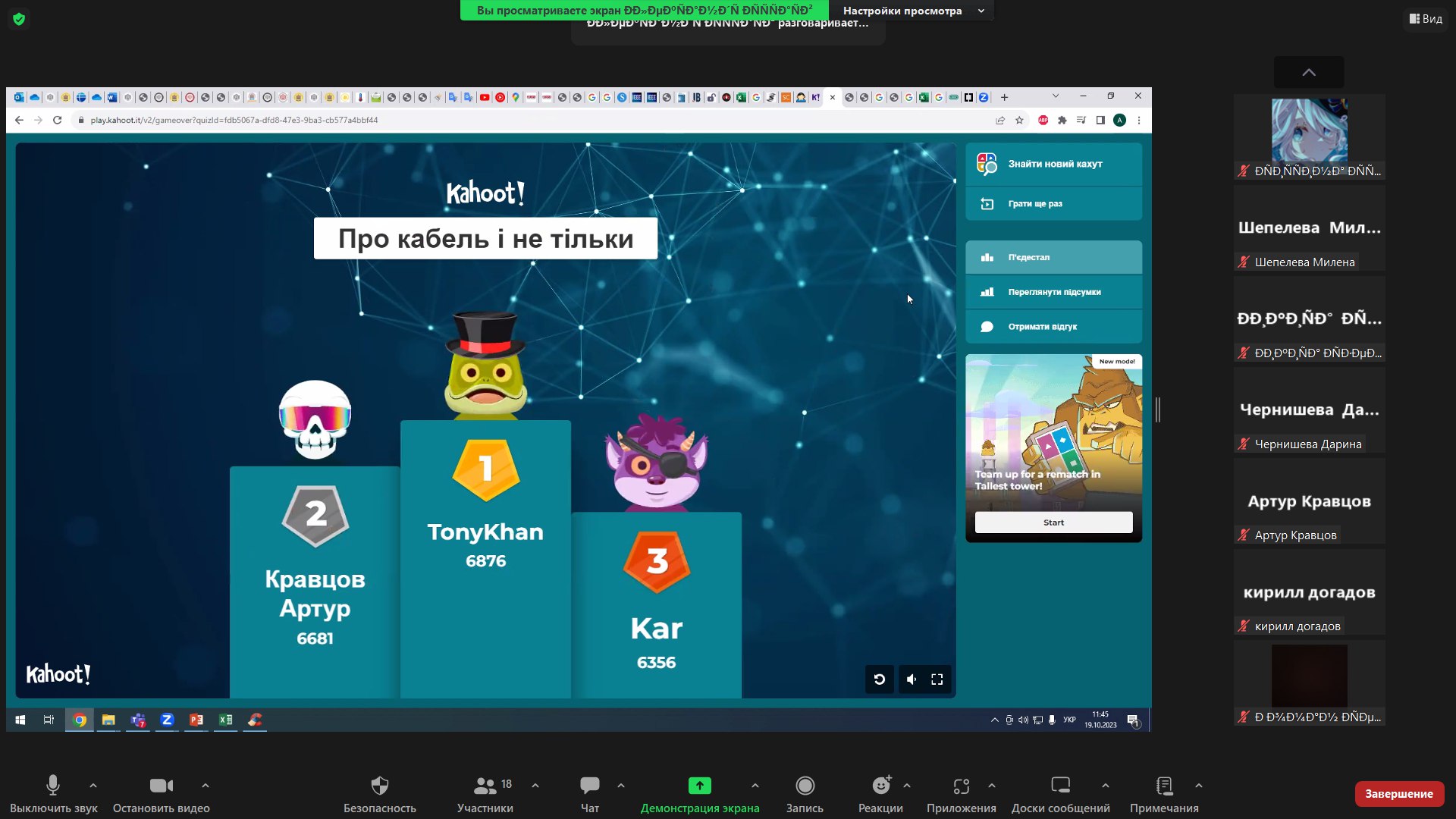The height and width of the screenshot is (819, 1456).
Task: Click Демонстрация экрана share screen icon
Action: pos(699,786)
